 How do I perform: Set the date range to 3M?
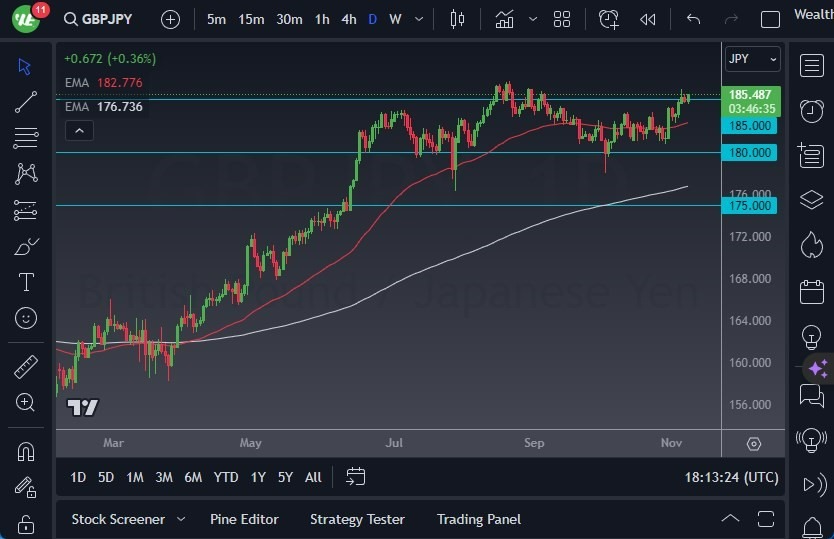tap(164, 477)
